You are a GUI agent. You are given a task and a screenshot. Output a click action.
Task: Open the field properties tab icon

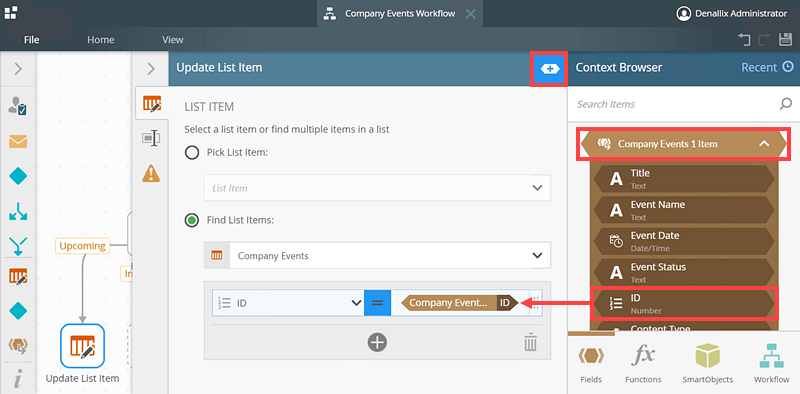152,138
